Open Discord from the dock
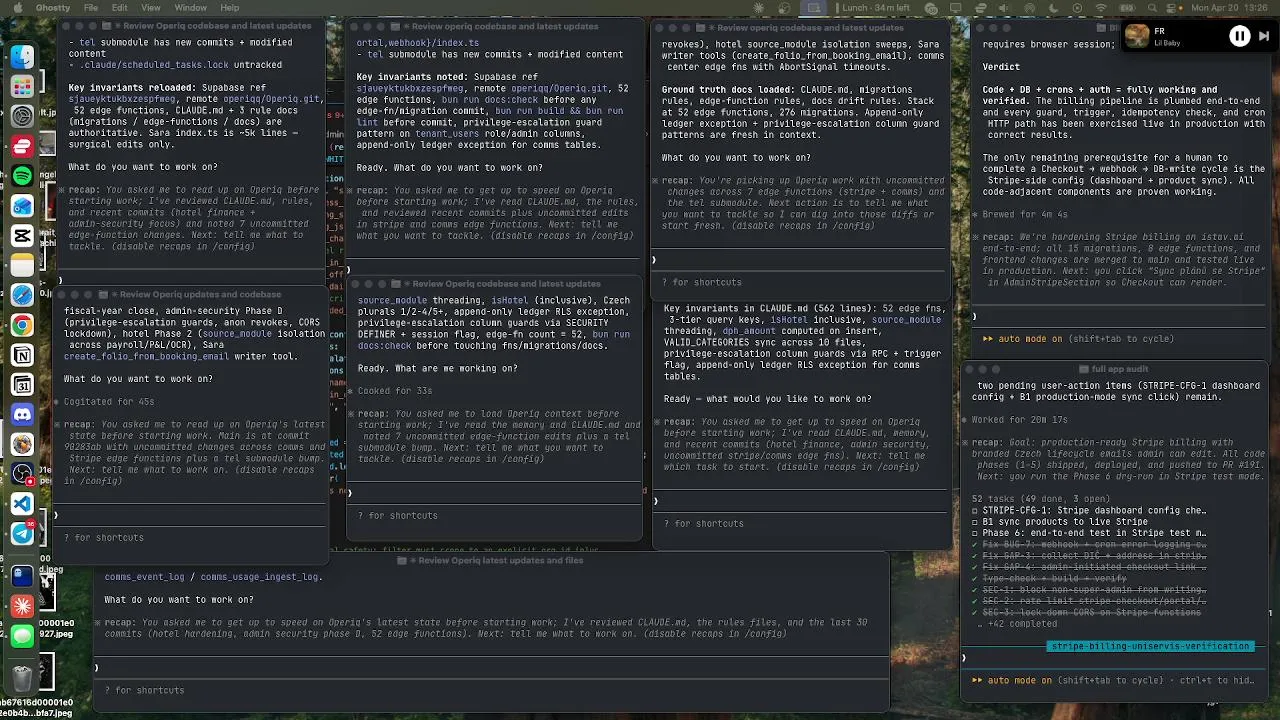Screen dimensions: 1280x720 pyautogui.click(x=22, y=414)
